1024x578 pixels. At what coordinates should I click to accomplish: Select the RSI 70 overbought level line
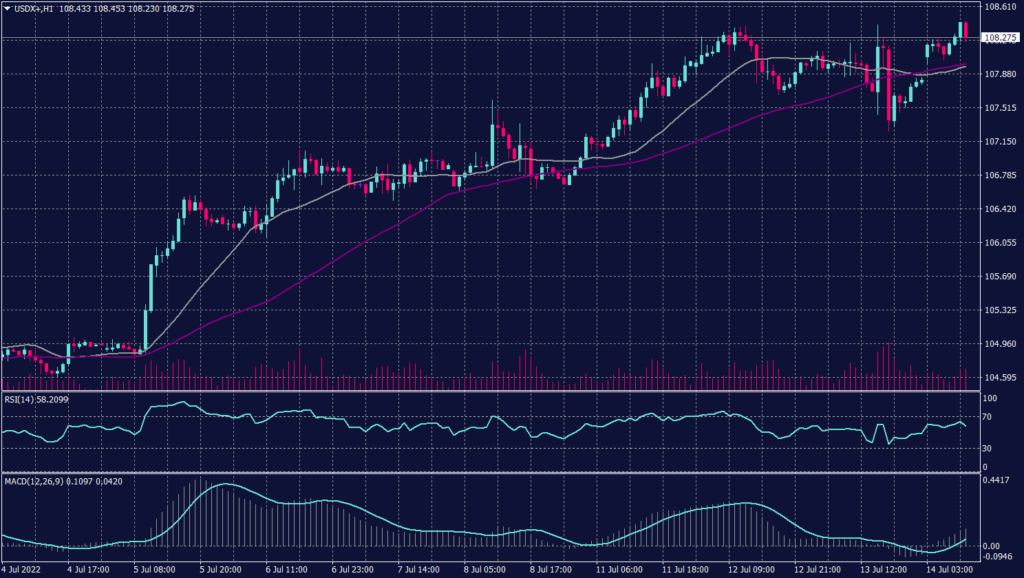click(500, 414)
